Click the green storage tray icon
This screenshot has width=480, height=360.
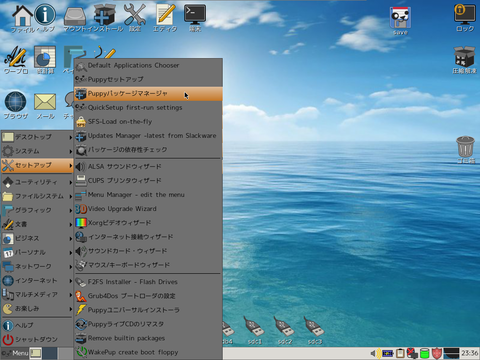pyautogui.click(x=425, y=353)
